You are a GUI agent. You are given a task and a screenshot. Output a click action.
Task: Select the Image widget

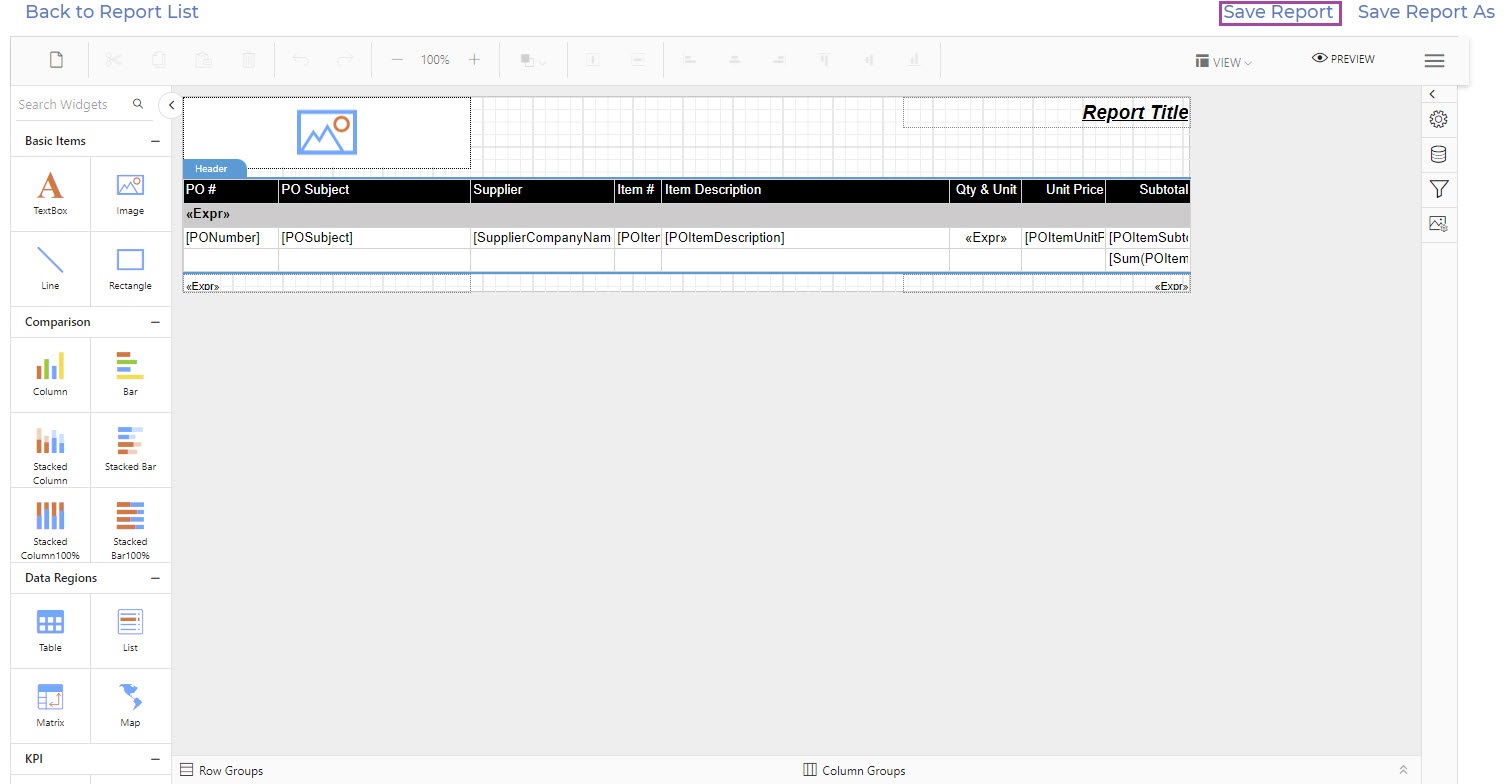coord(130,194)
